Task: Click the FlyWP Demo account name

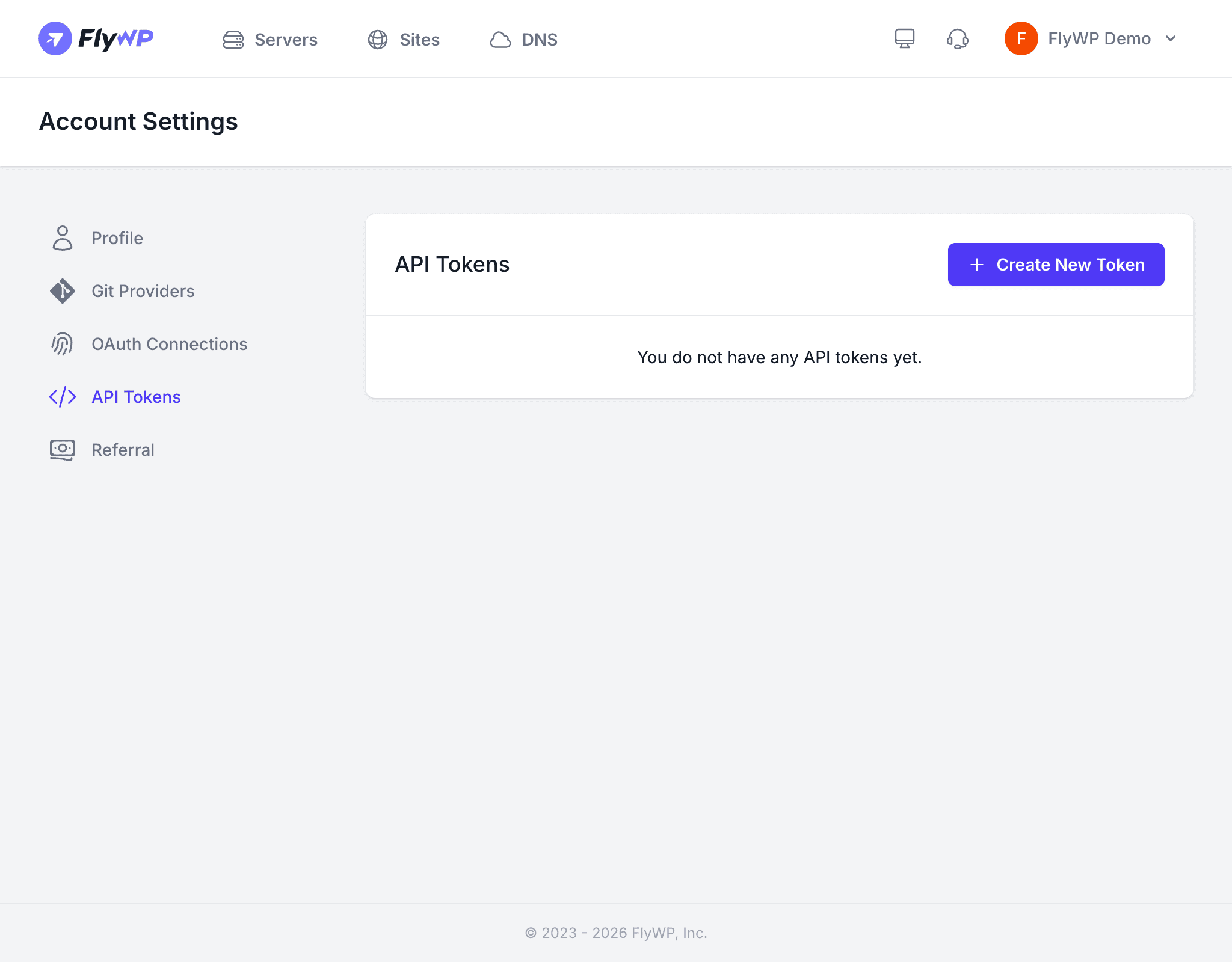Action: pyautogui.click(x=1099, y=38)
